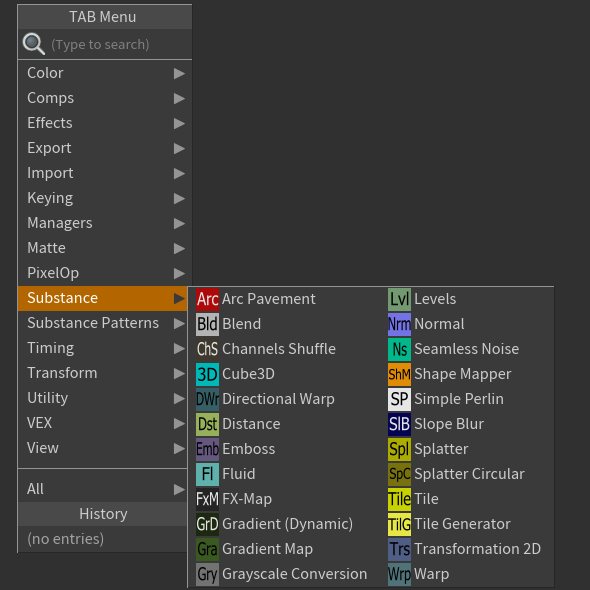
Task: Focus the Type to search field
Action: pos(105,44)
